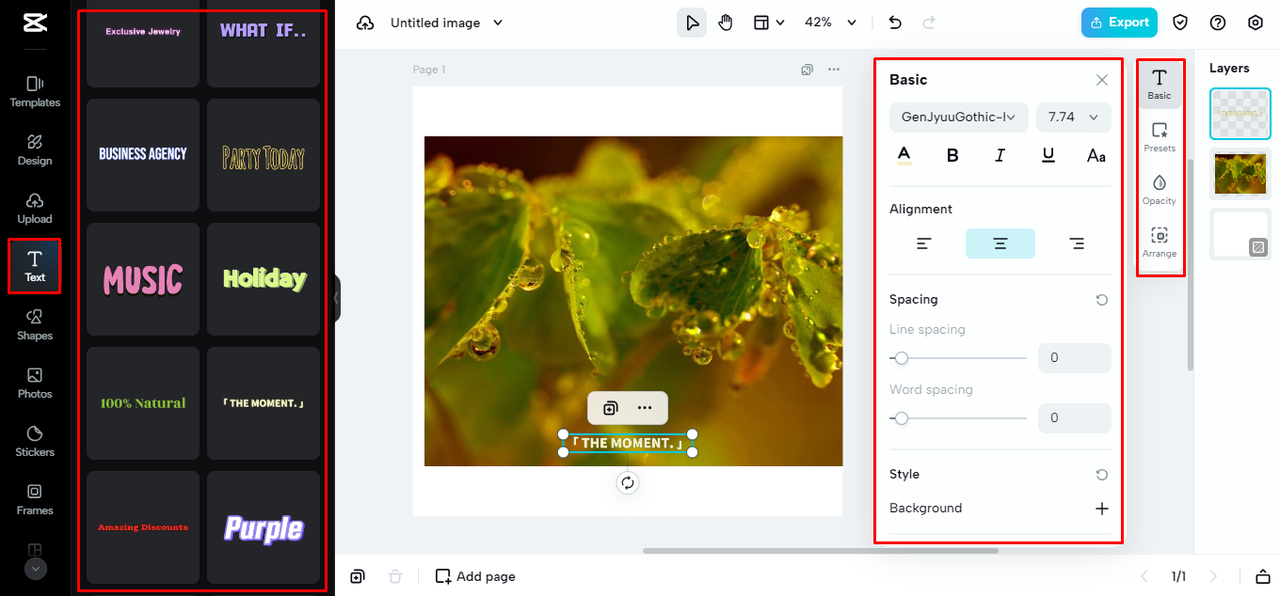Close the Basic panel
The height and width of the screenshot is (596, 1280).
point(1102,80)
